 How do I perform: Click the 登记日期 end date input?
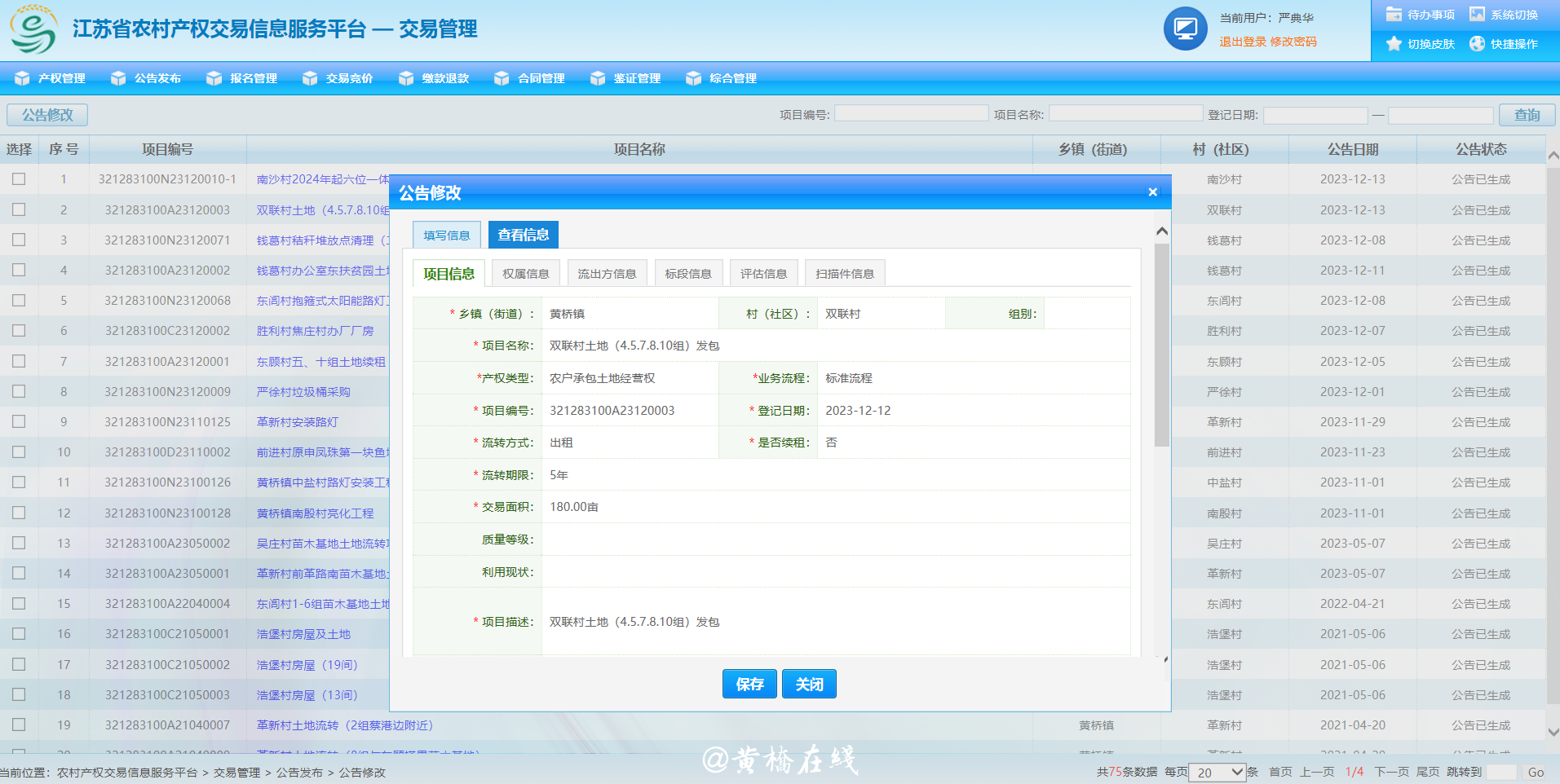1440,115
